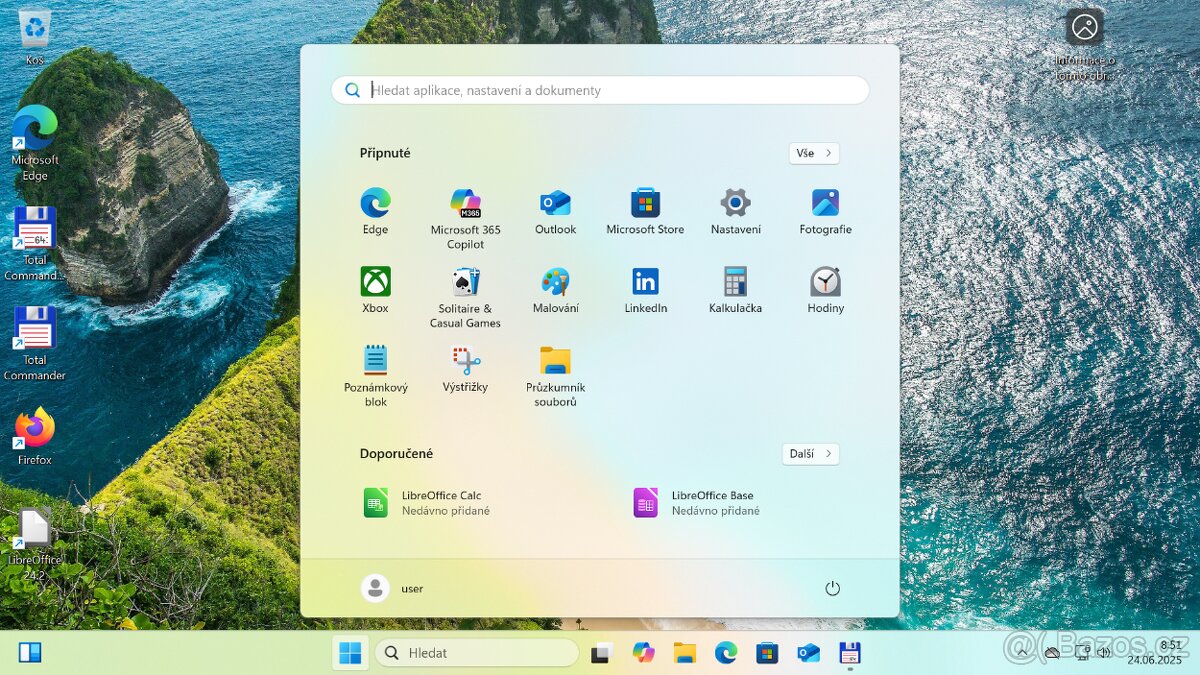Expand Vše to show all apps
The height and width of the screenshot is (675, 1200).
814,153
